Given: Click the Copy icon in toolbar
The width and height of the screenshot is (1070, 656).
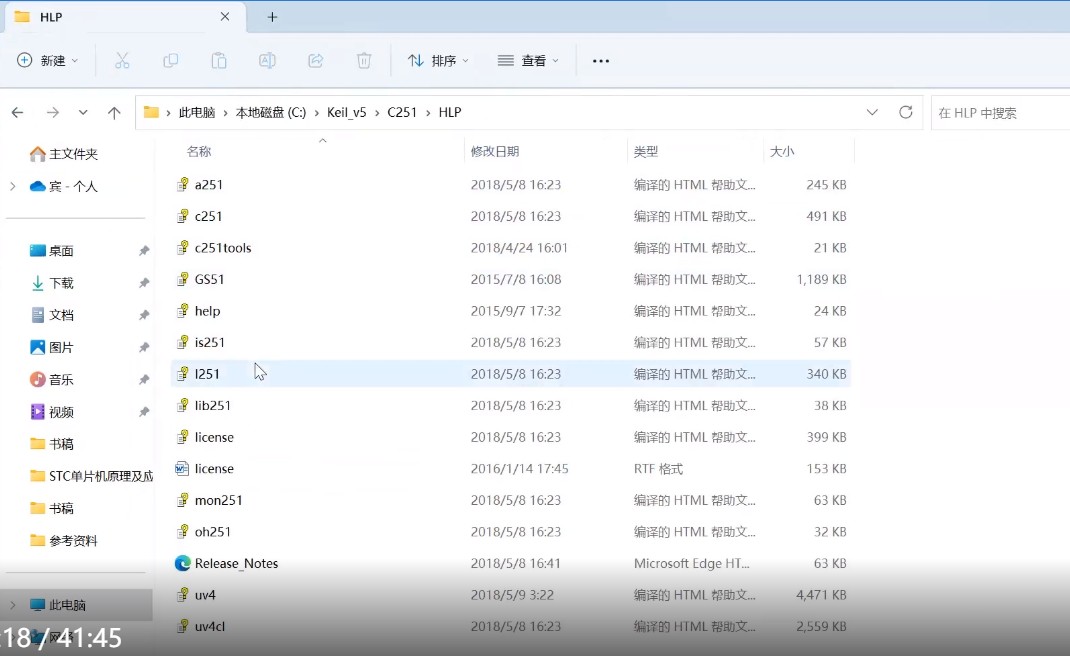Looking at the screenshot, I should click(x=170, y=60).
